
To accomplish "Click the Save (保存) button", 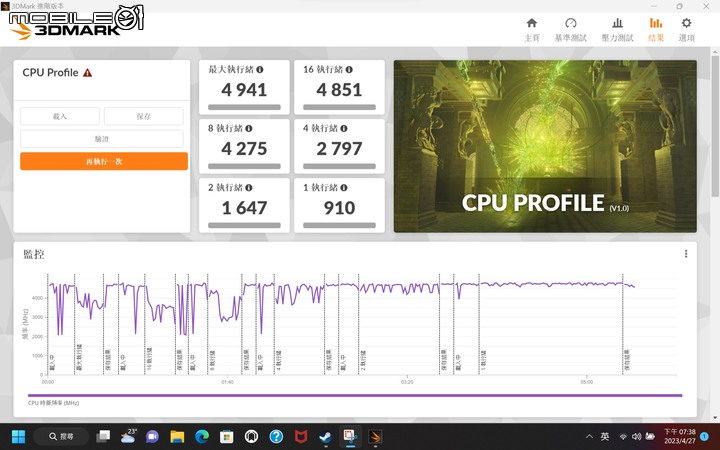I will click(144, 116).
